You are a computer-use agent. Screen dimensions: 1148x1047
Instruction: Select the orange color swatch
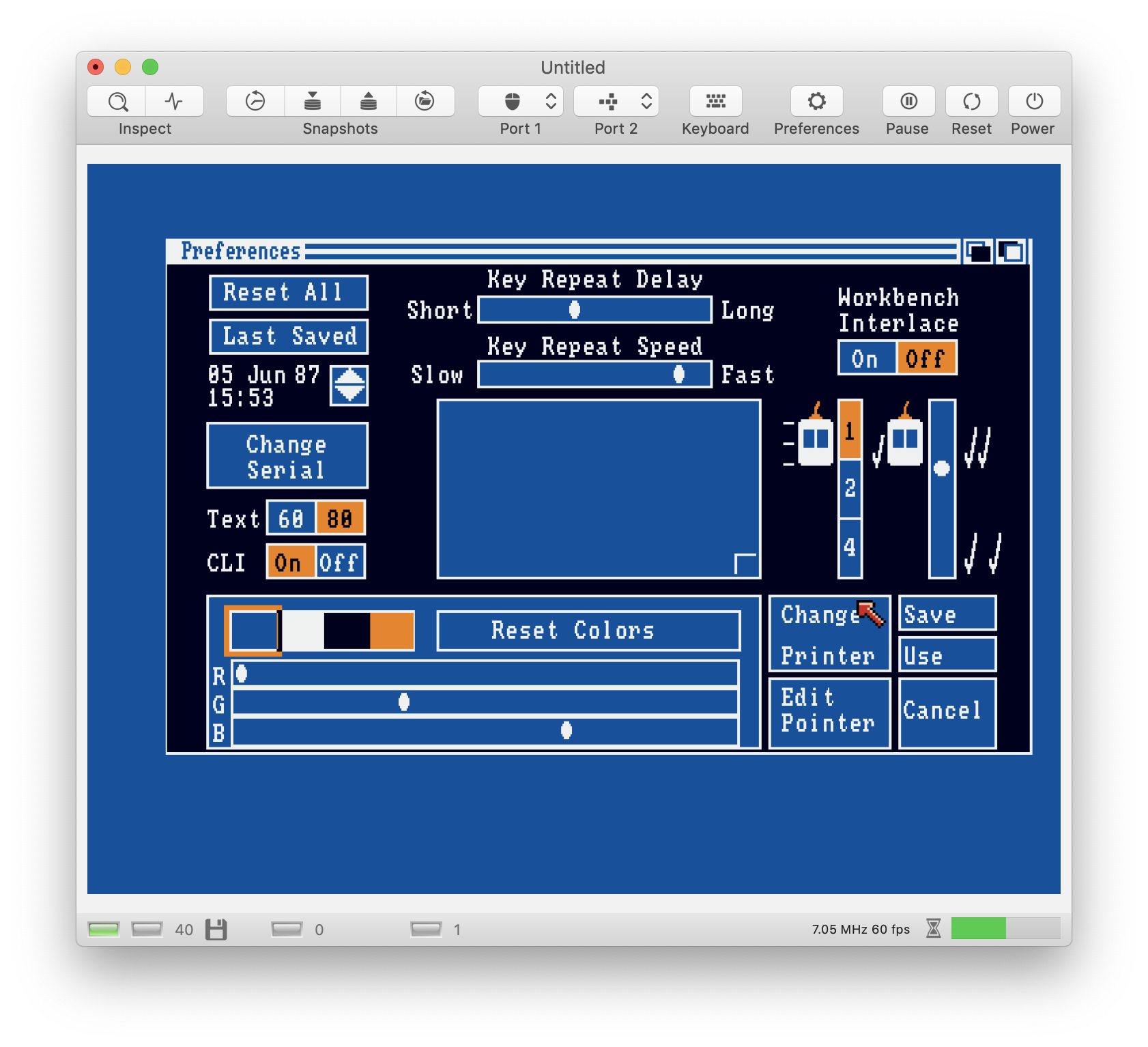pyautogui.click(x=392, y=631)
